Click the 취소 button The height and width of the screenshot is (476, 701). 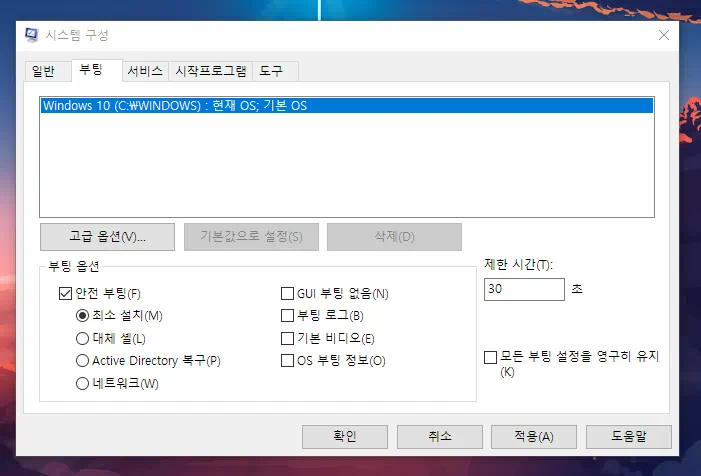439,437
